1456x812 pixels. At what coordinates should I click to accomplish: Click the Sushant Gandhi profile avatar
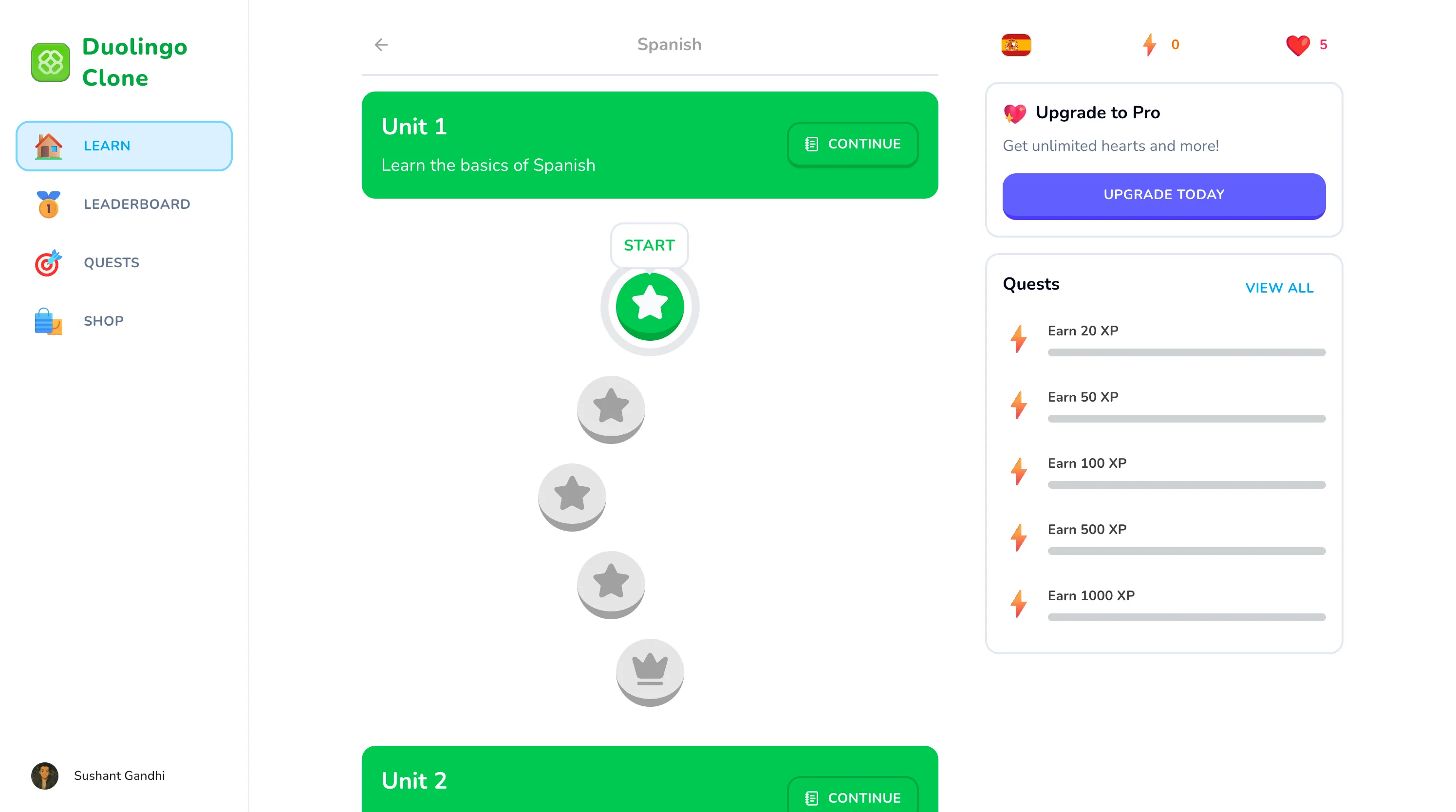45,776
